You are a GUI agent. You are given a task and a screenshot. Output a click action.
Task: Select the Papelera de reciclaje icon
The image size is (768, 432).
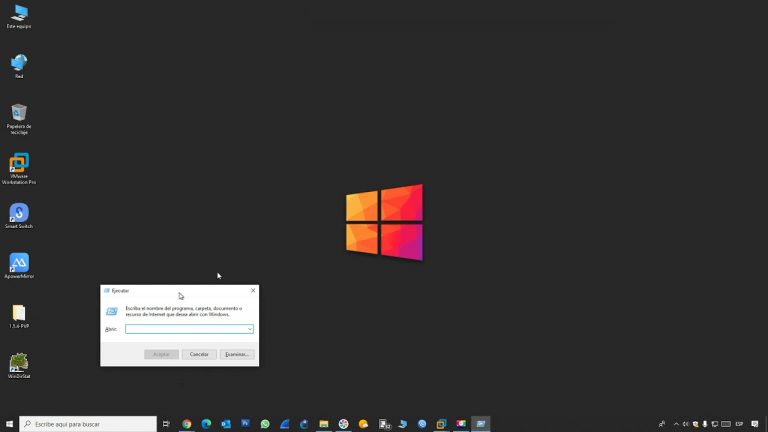[19, 119]
